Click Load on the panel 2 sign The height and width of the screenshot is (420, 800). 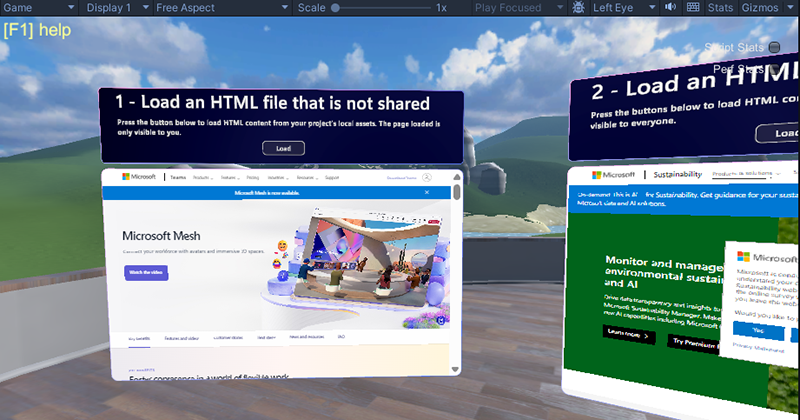[778, 133]
